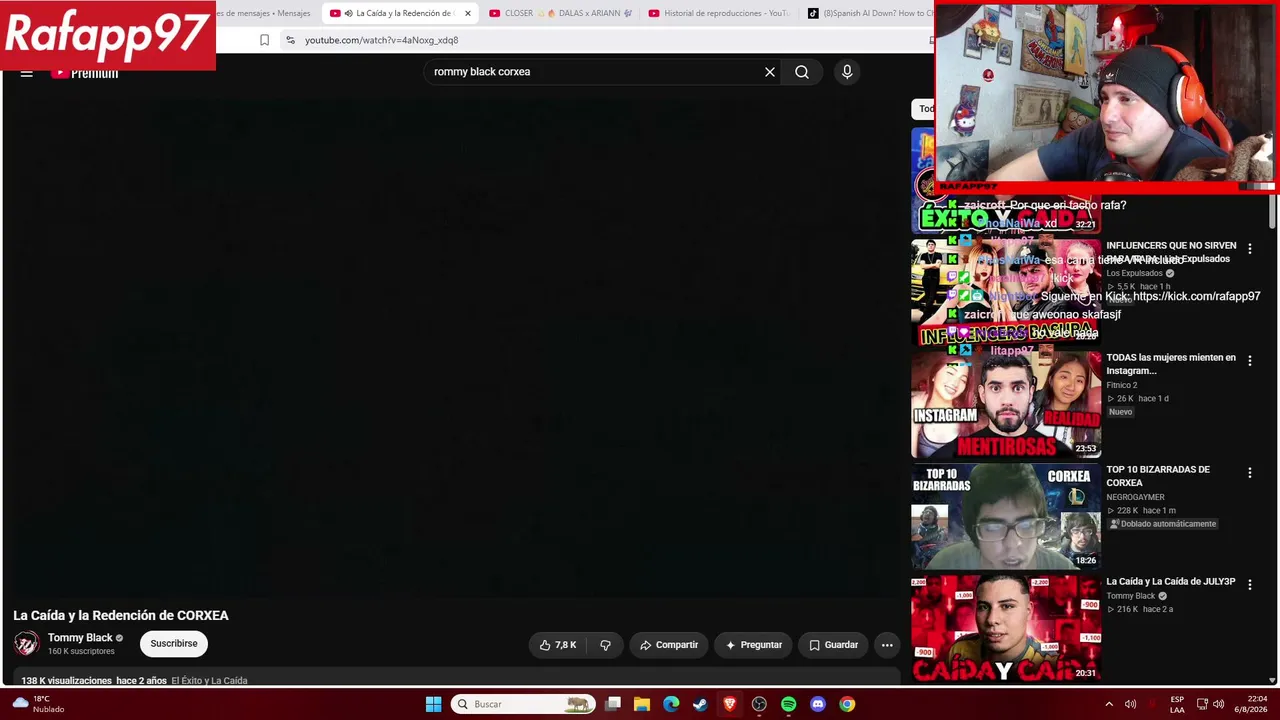This screenshot has width=1280, height=720.
Task: Play INFLUENCERS BASURA thumbnail video
Action: [x=1006, y=291]
